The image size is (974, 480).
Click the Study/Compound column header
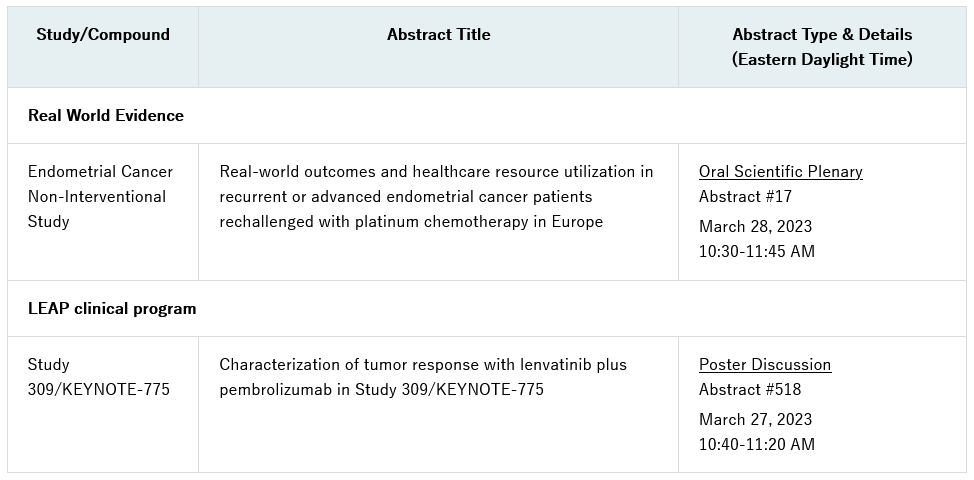click(103, 35)
